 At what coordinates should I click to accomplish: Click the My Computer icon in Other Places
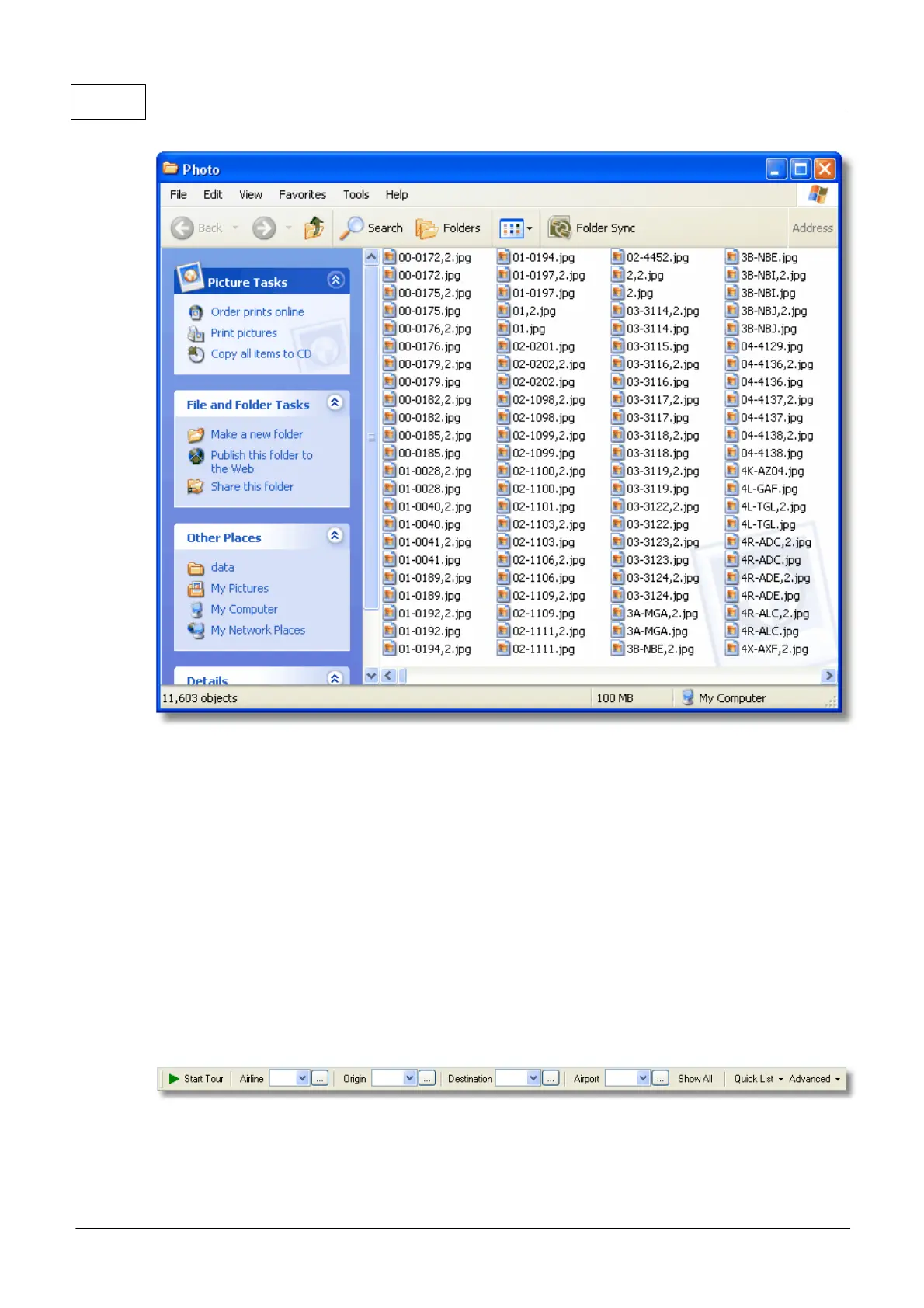pos(196,610)
